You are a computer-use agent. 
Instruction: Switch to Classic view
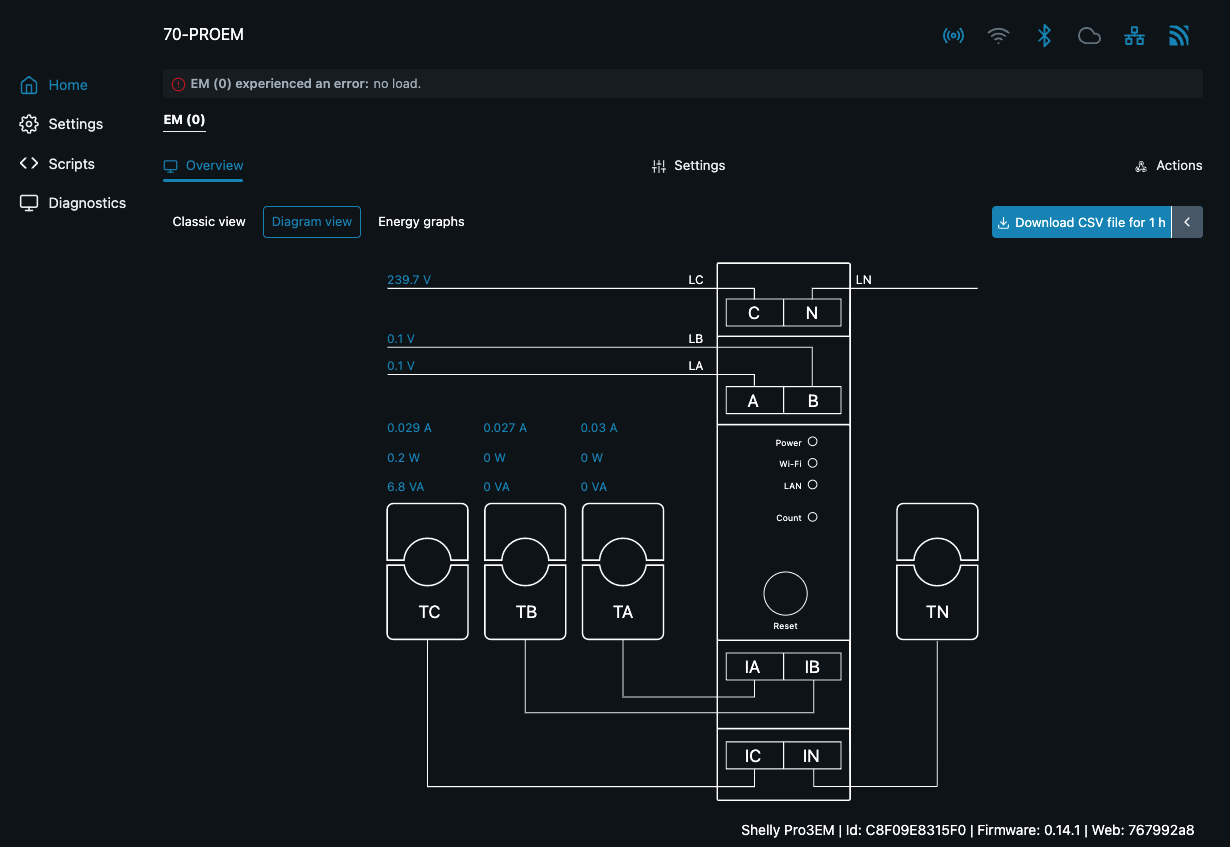(x=209, y=222)
